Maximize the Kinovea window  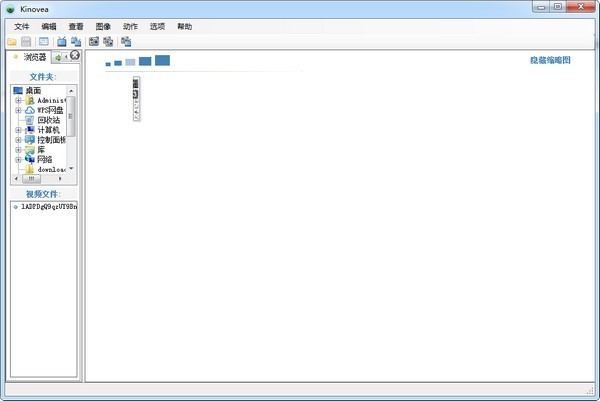(558, 7)
